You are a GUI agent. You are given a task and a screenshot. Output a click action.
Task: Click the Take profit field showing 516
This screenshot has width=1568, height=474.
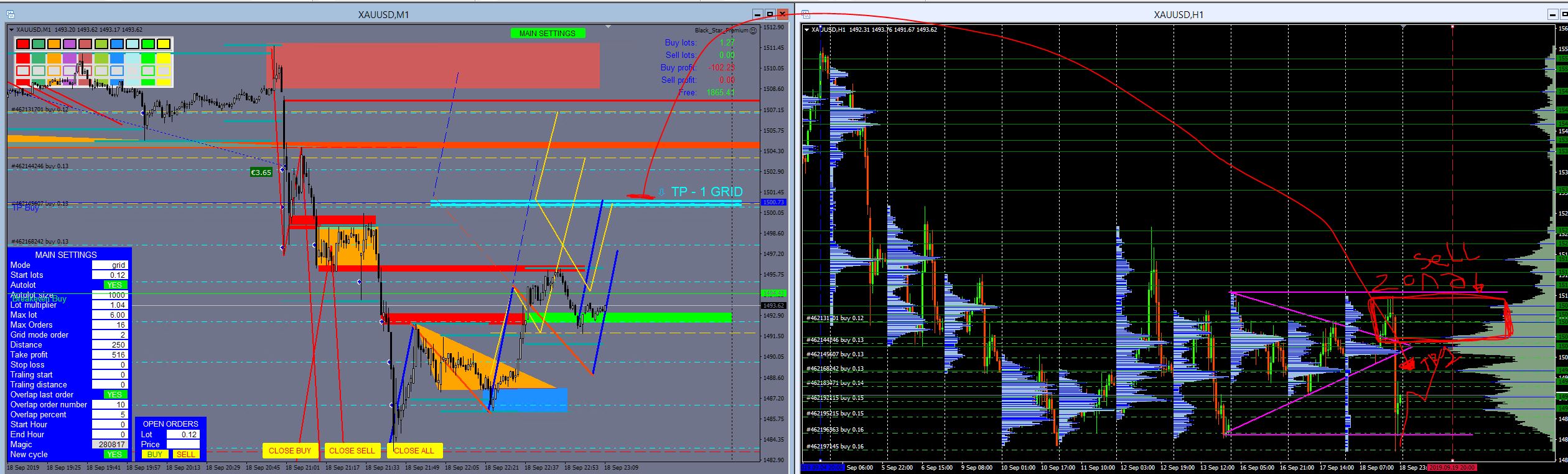pos(110,354)
